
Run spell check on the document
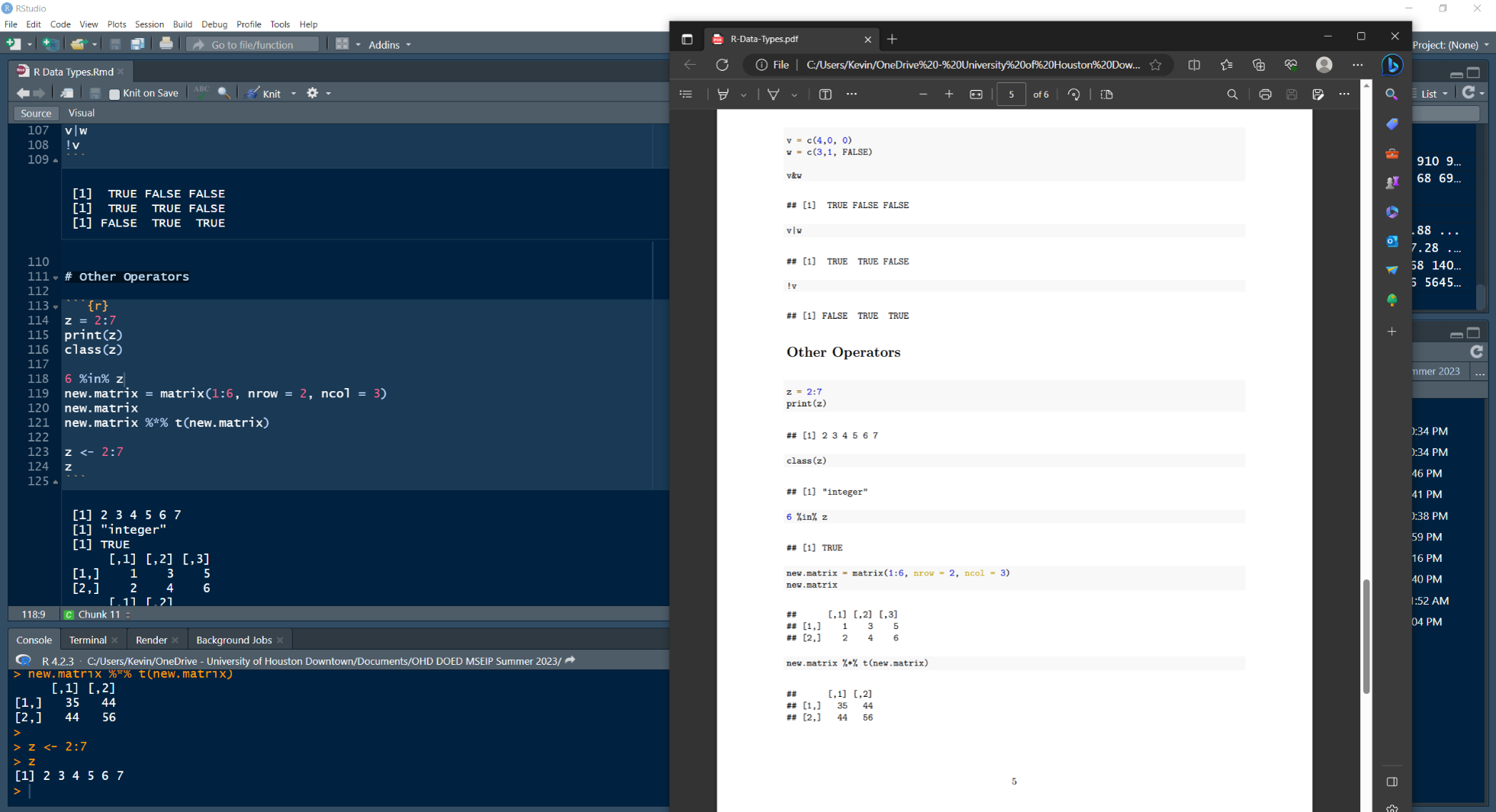click(x=201, y=92)
